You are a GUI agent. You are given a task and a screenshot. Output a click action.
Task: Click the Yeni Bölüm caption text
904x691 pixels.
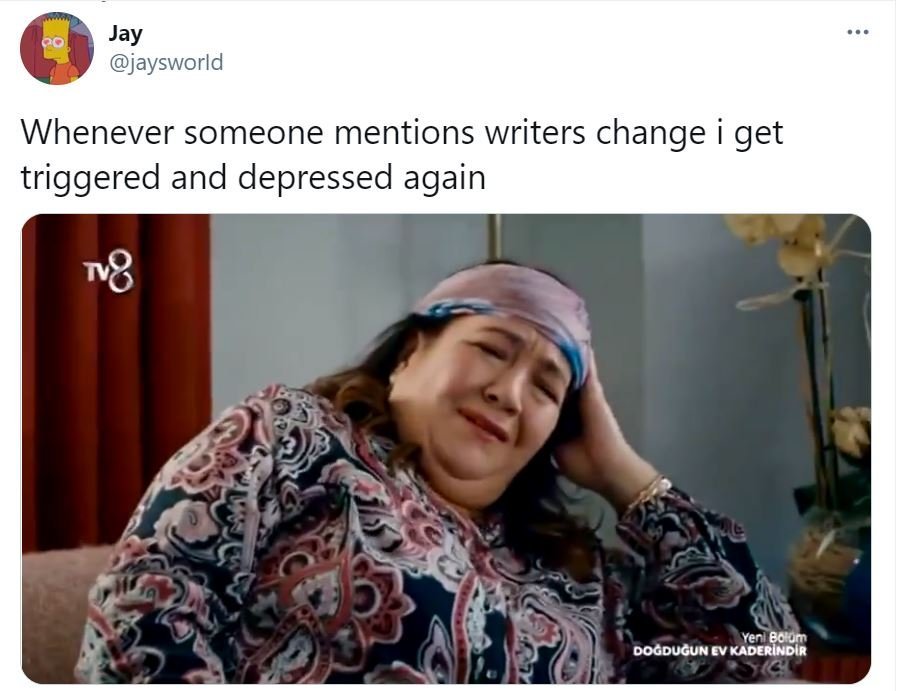point(773,637)
